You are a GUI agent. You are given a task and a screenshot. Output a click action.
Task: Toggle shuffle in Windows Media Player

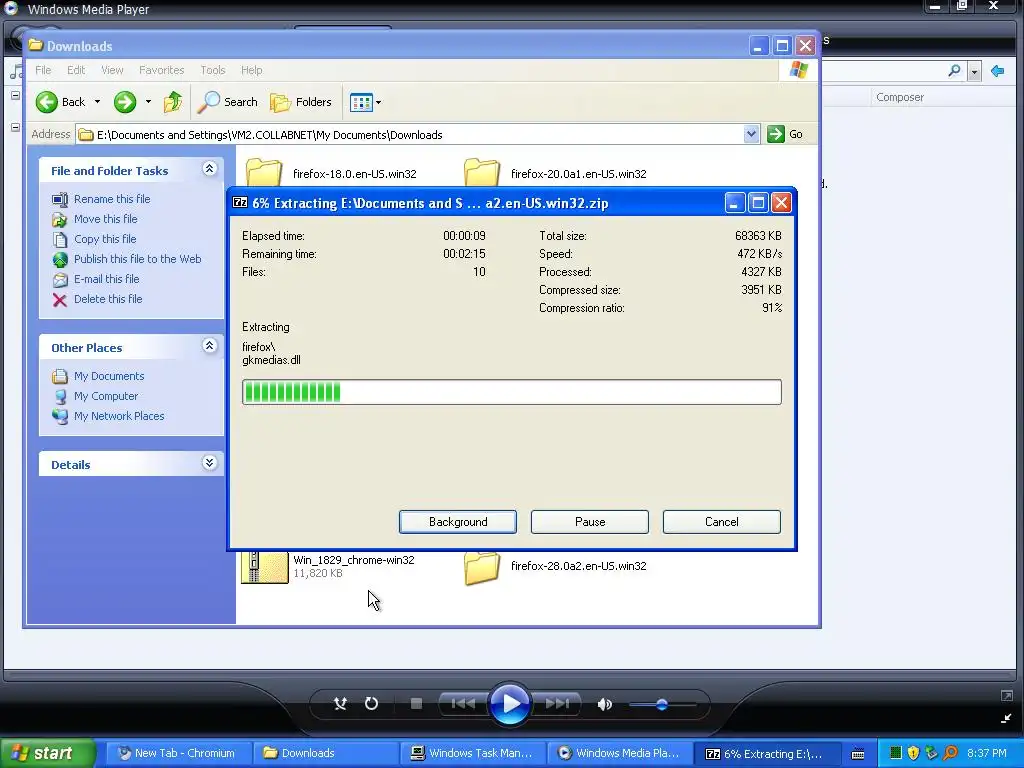(x=340, y=703)
